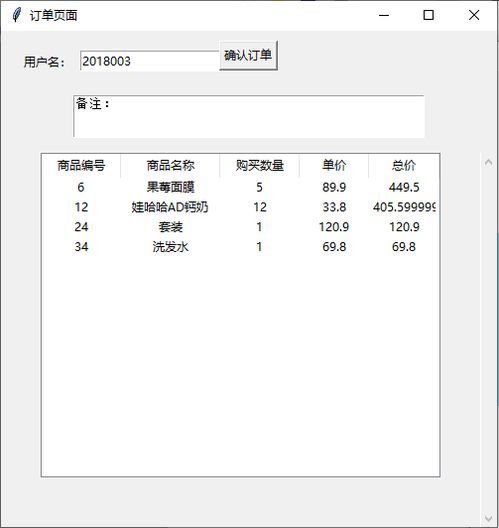499x528 pixels.
Task: Click inside the 备注 text box
Action: click(248, 116)
